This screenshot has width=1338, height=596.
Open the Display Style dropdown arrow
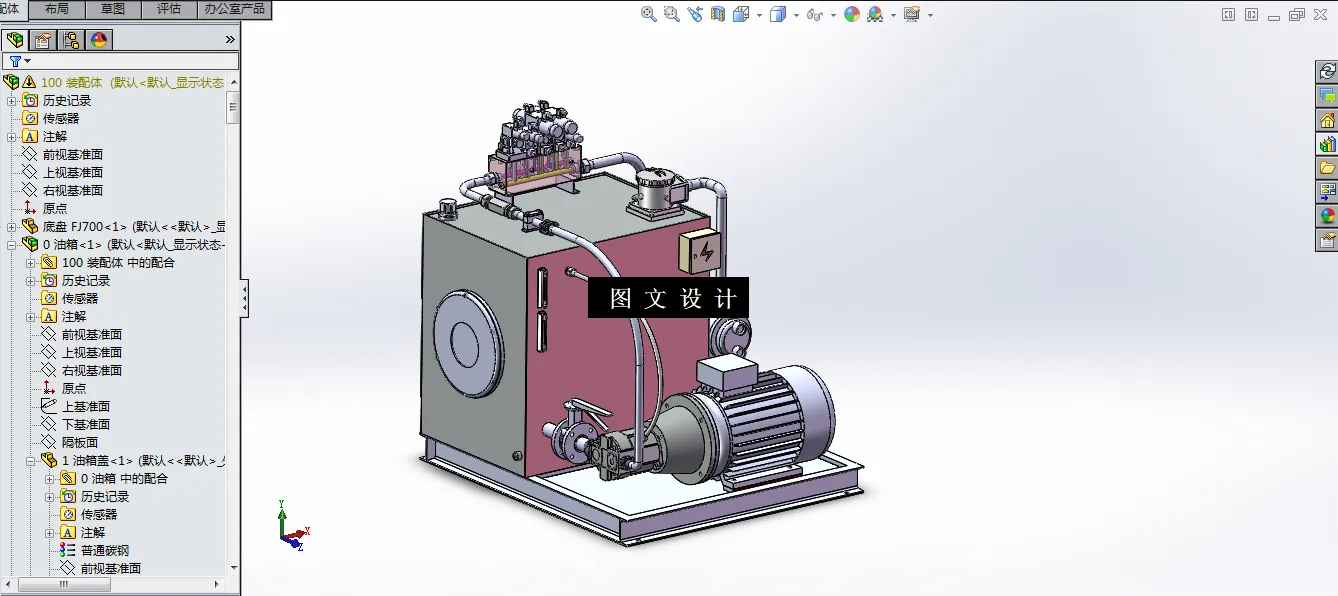(796, 15)
